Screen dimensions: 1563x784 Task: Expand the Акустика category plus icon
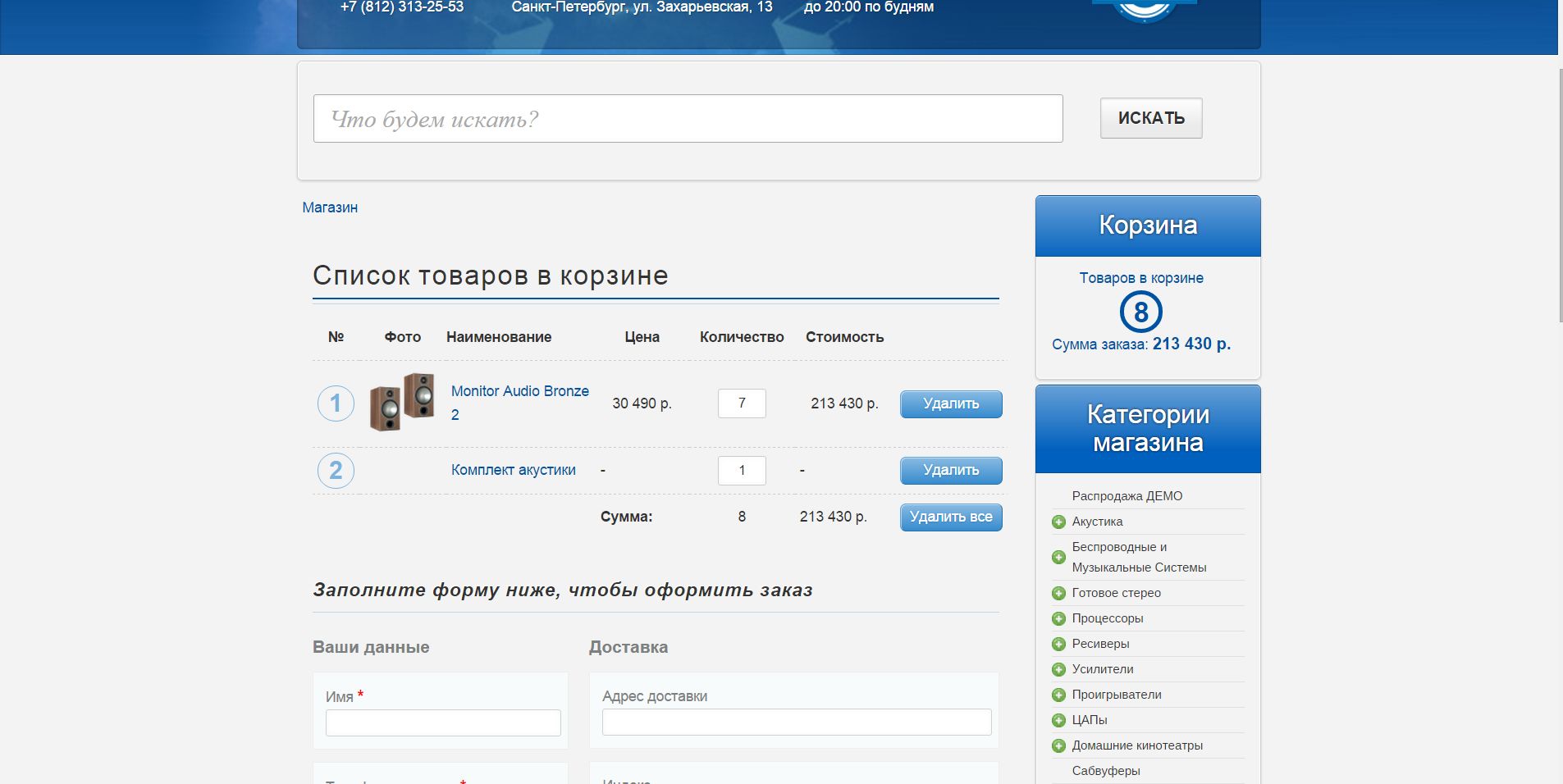1058,522
